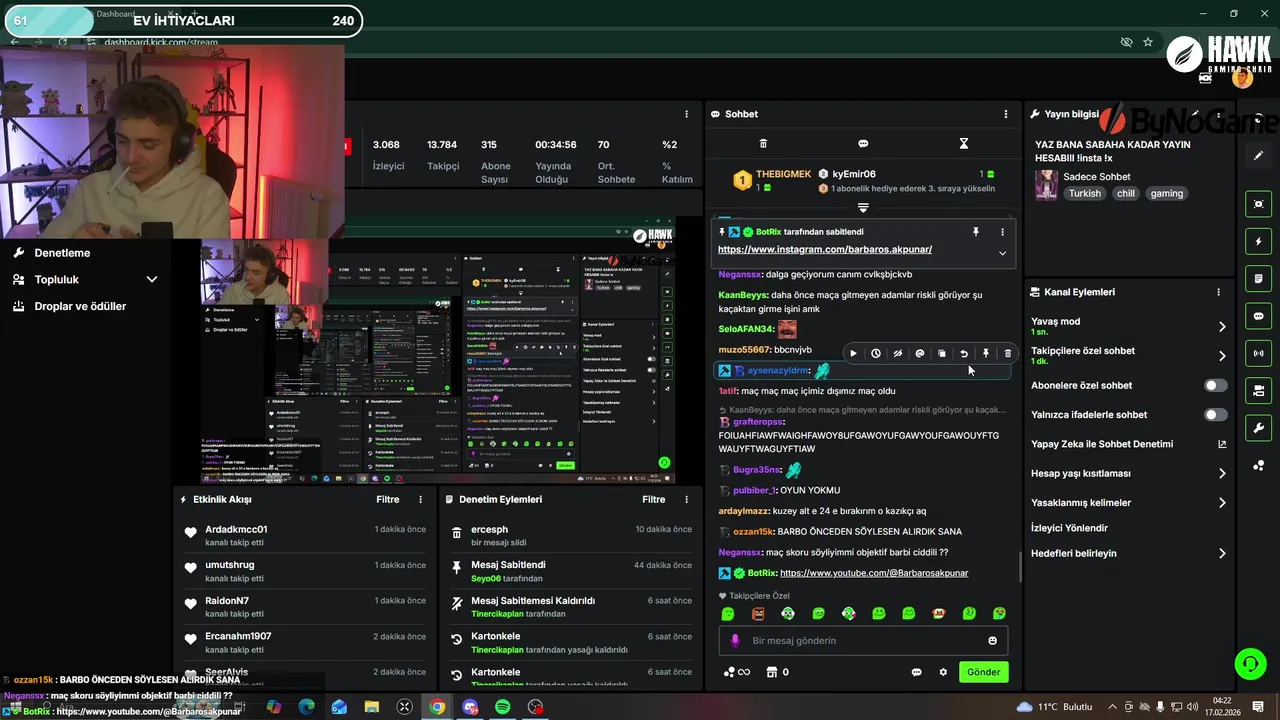Expand Yasaklanmış kelimeler arrow
Screen dimensions: 1280x720
(x=1222, y=502)
